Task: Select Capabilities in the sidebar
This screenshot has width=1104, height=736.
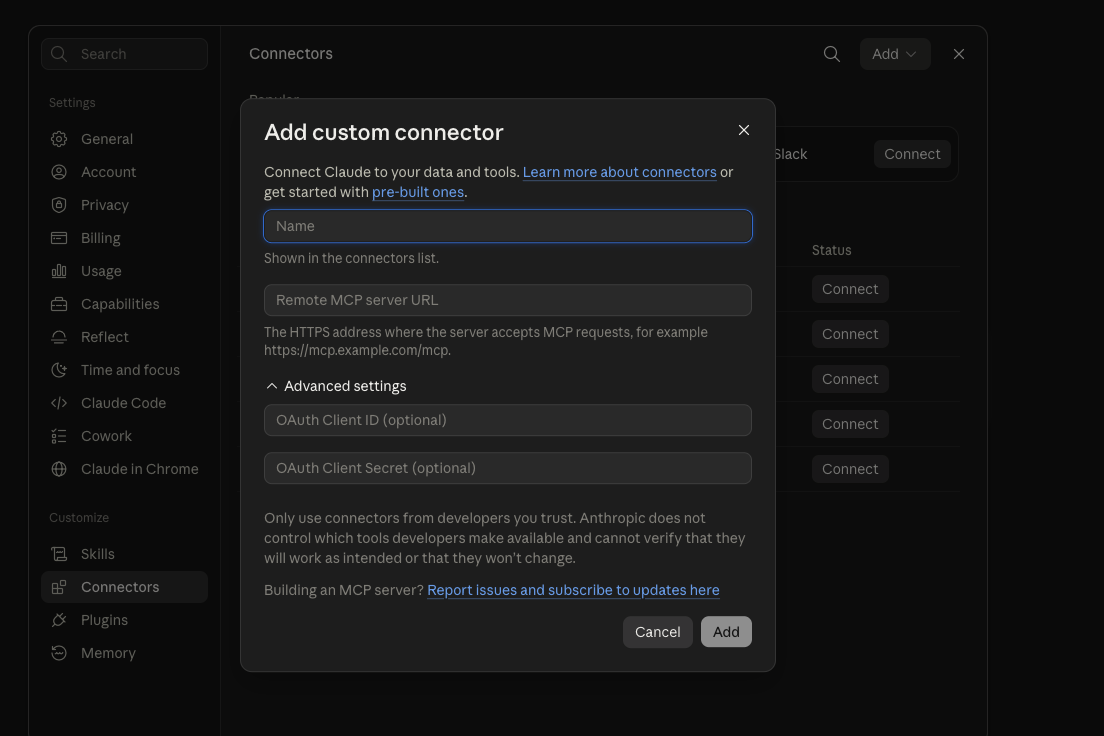Action: [125, 304]
